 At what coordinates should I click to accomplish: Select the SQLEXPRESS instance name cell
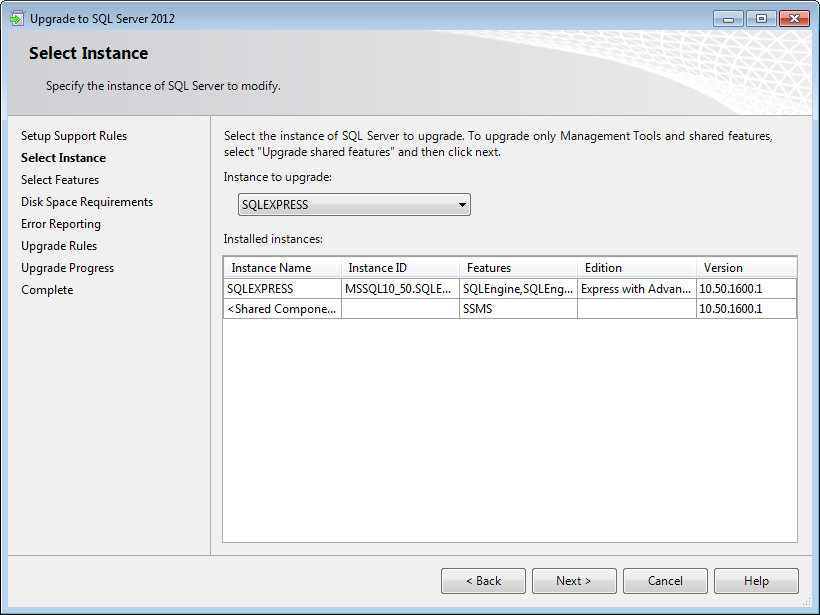click(x=282, y=289)
